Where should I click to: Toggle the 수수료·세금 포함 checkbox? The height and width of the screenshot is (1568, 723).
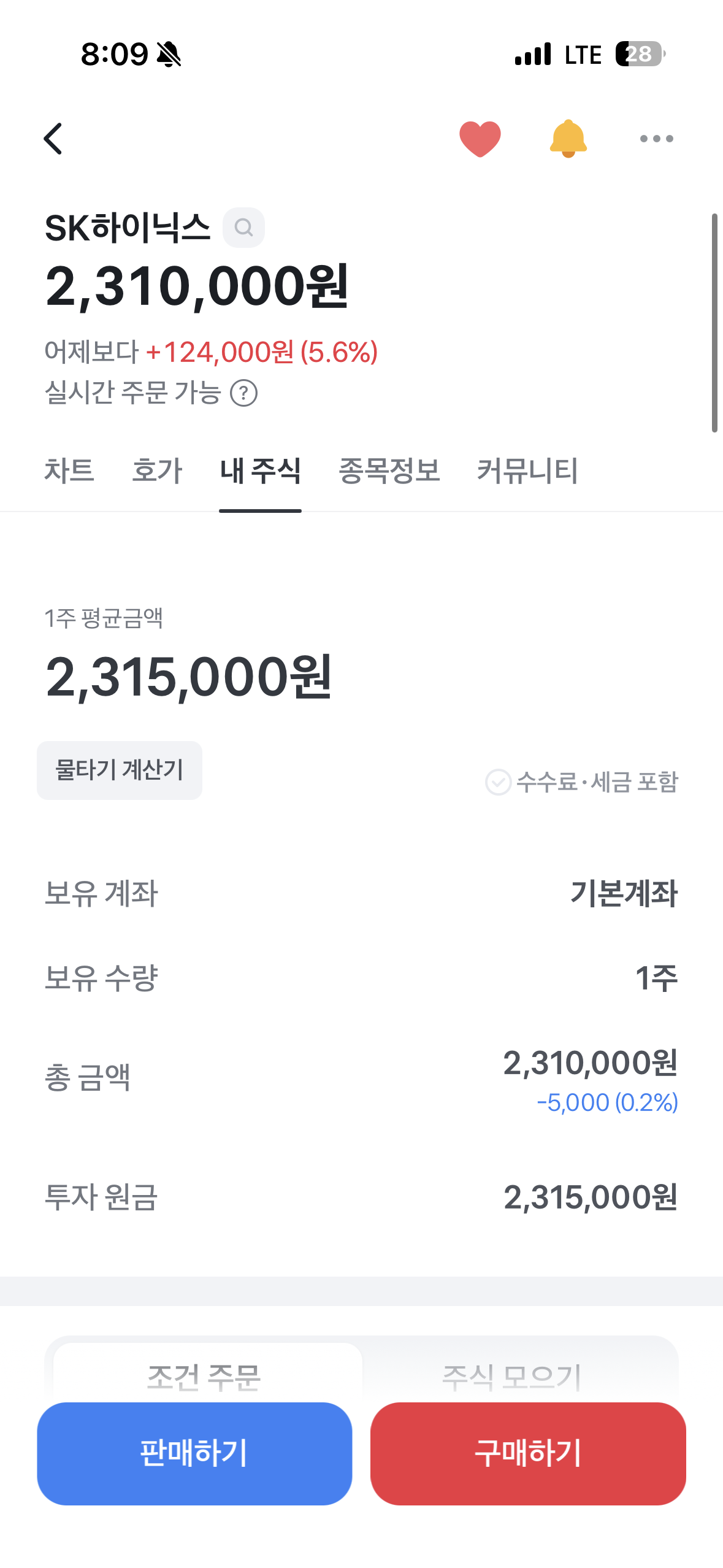pyautogui.click(x=498, y=782)
